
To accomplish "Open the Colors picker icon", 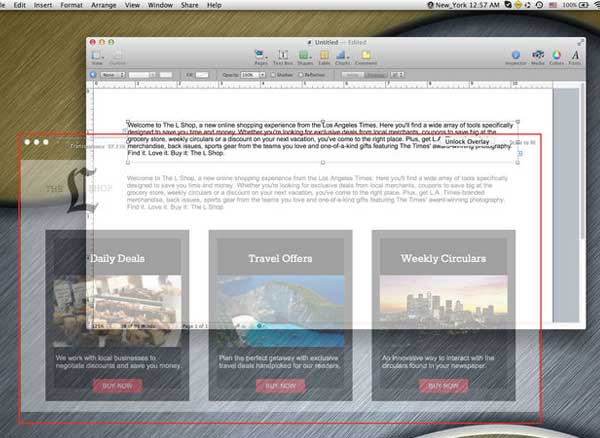I will [556, 57].
